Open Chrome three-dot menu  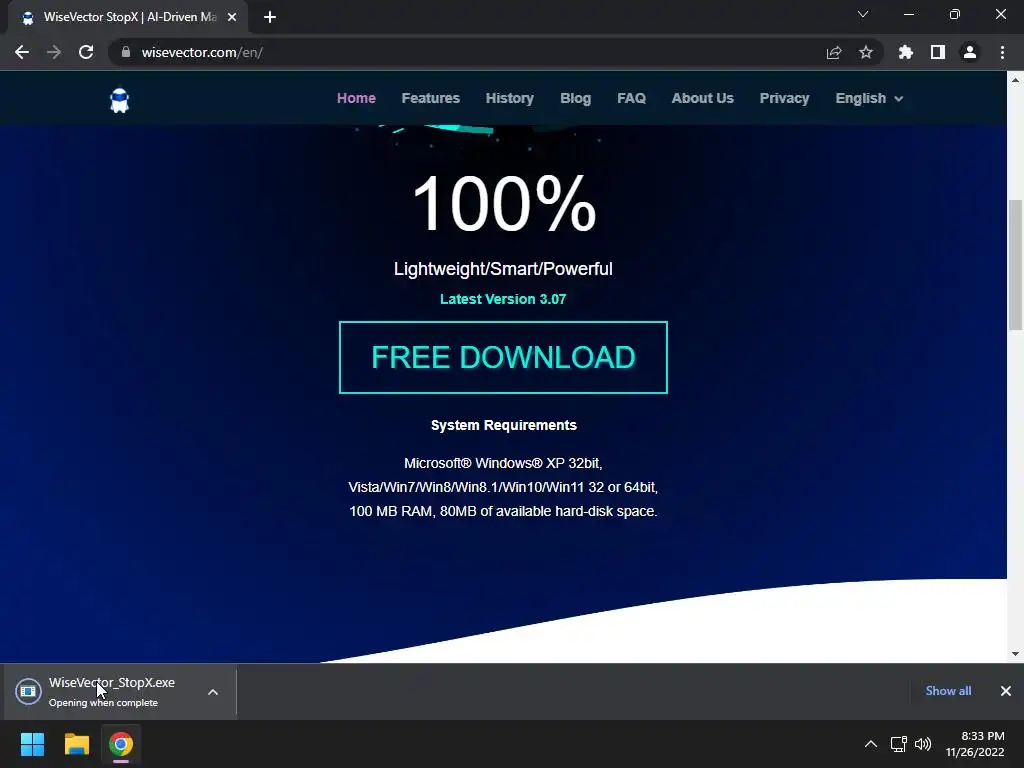1002,52
